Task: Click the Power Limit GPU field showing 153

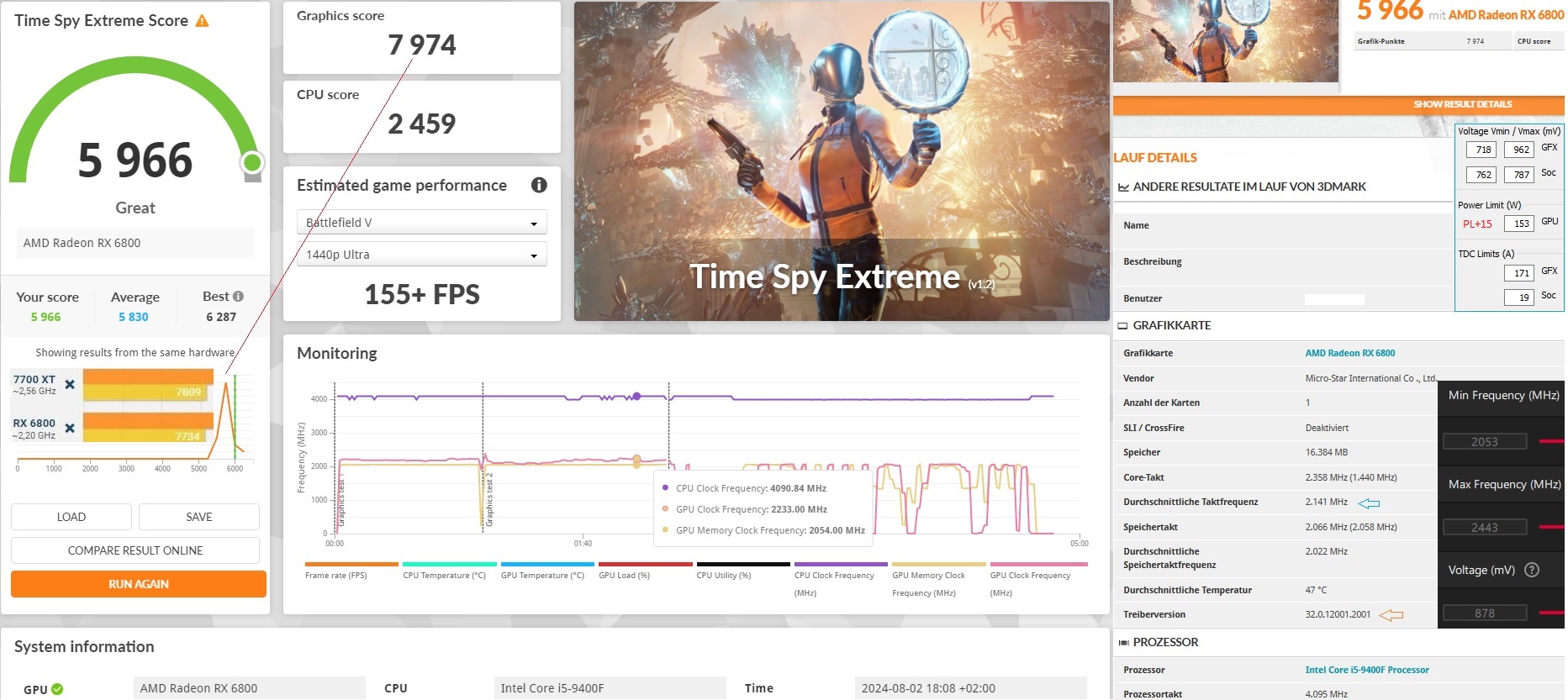Action: pos(1519,224)
